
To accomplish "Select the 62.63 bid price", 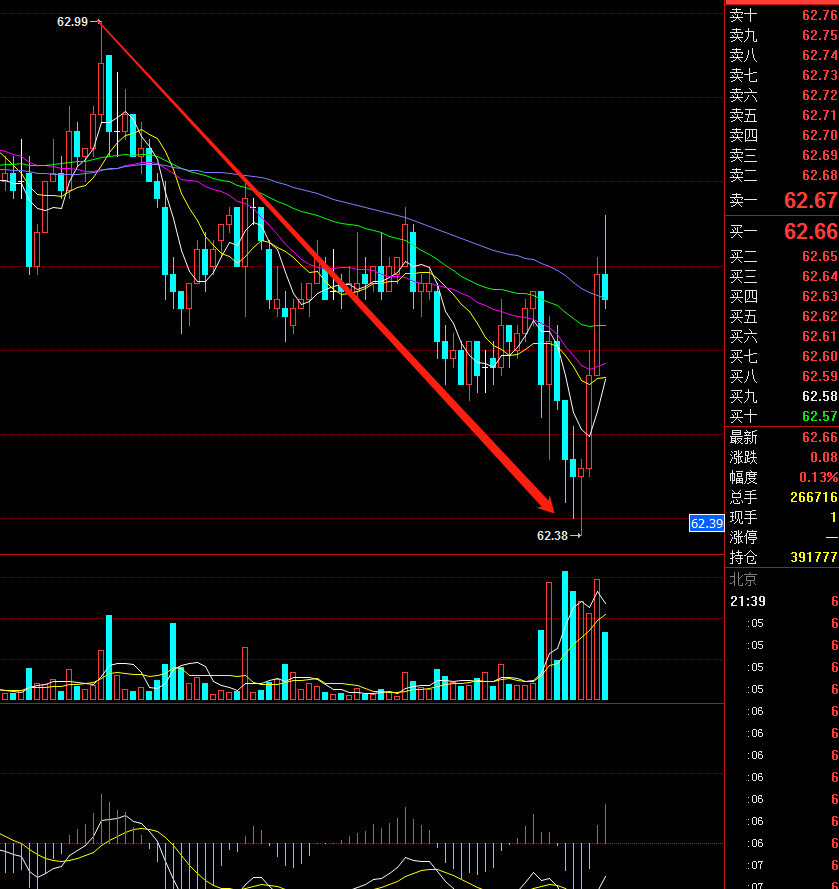I will (x=820, y=296).
